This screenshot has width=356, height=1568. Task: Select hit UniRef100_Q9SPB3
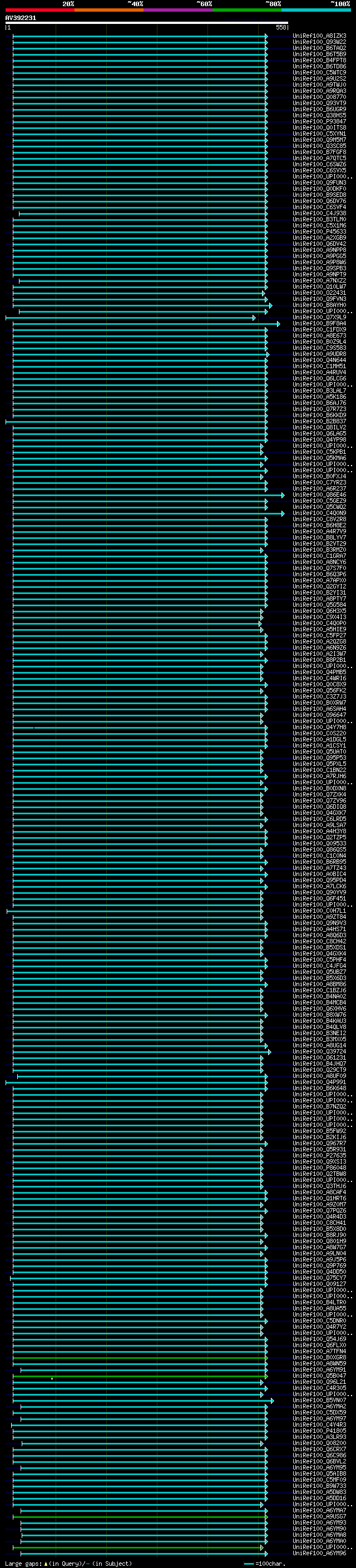coord(319,269)
